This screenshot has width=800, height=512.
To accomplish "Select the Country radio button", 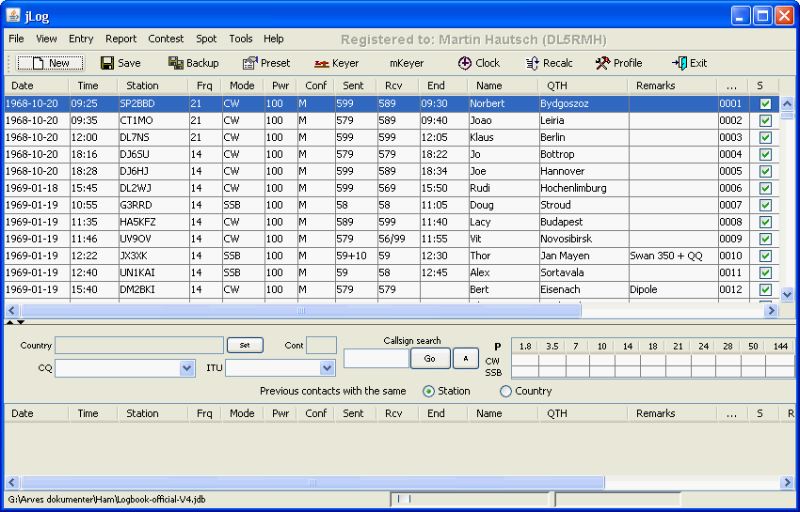I will (505, 391).
